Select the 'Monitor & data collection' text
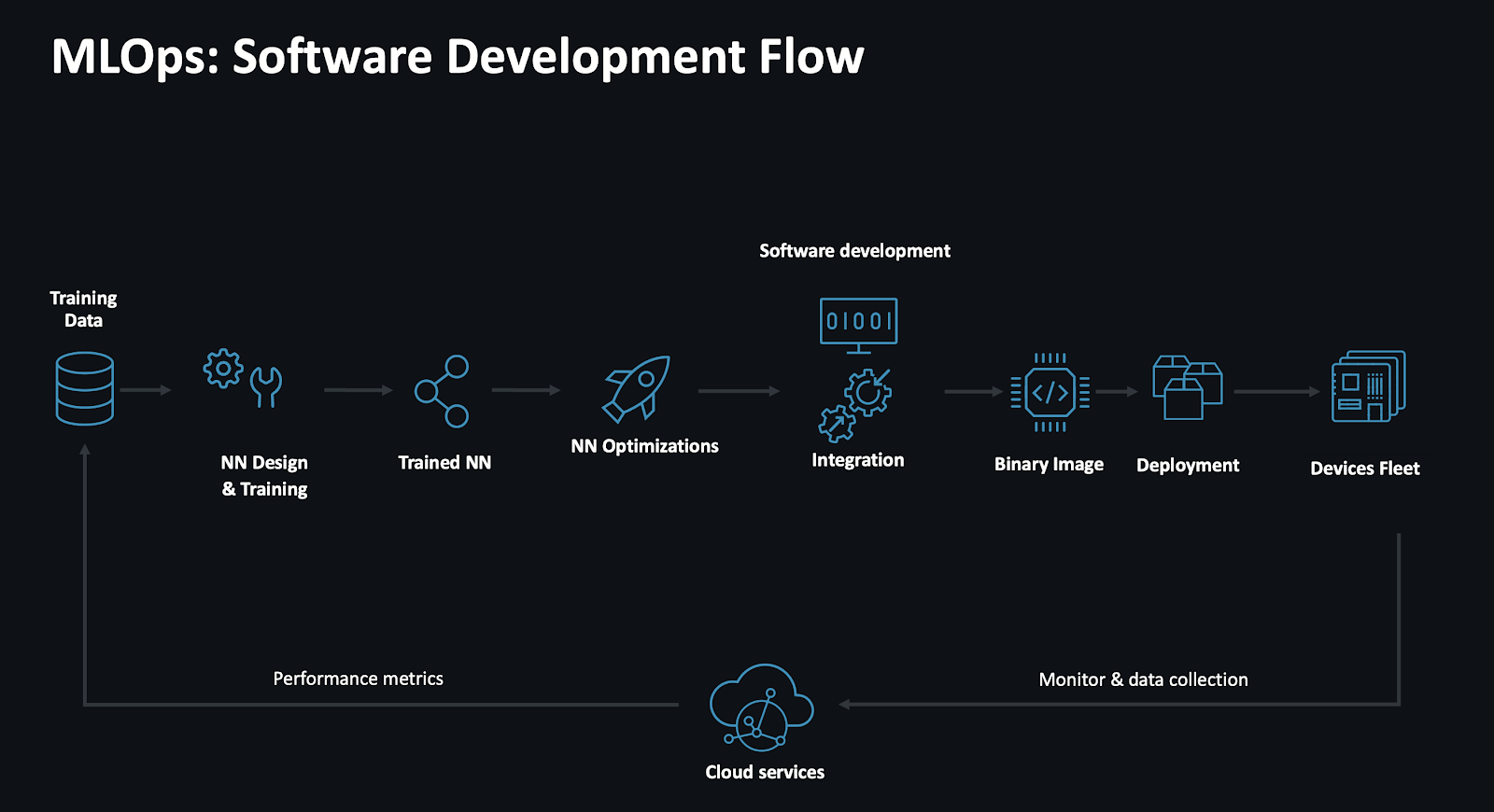Screen dimensions: 1494x812 [x=1143, y=679]
